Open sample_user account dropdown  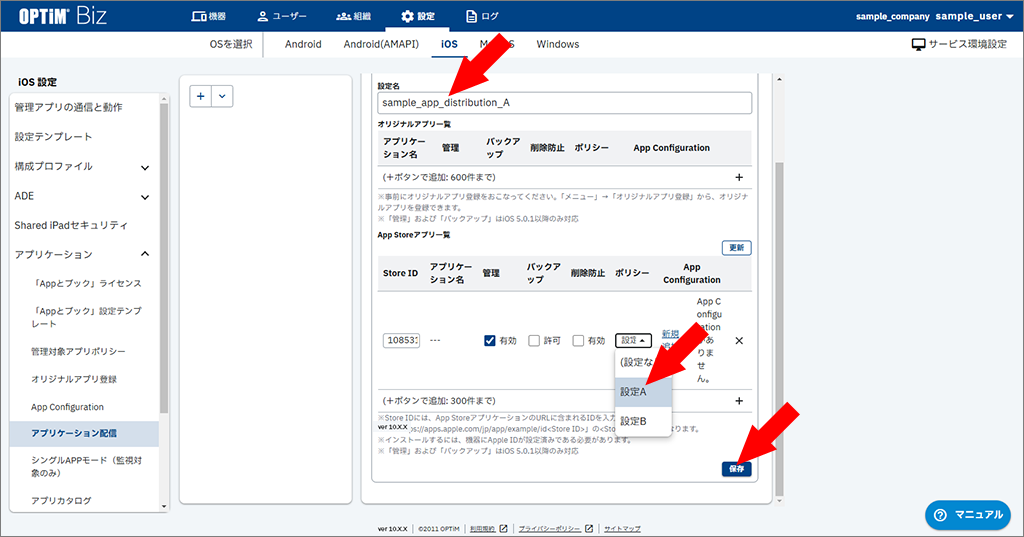click(x=974, y=16)
